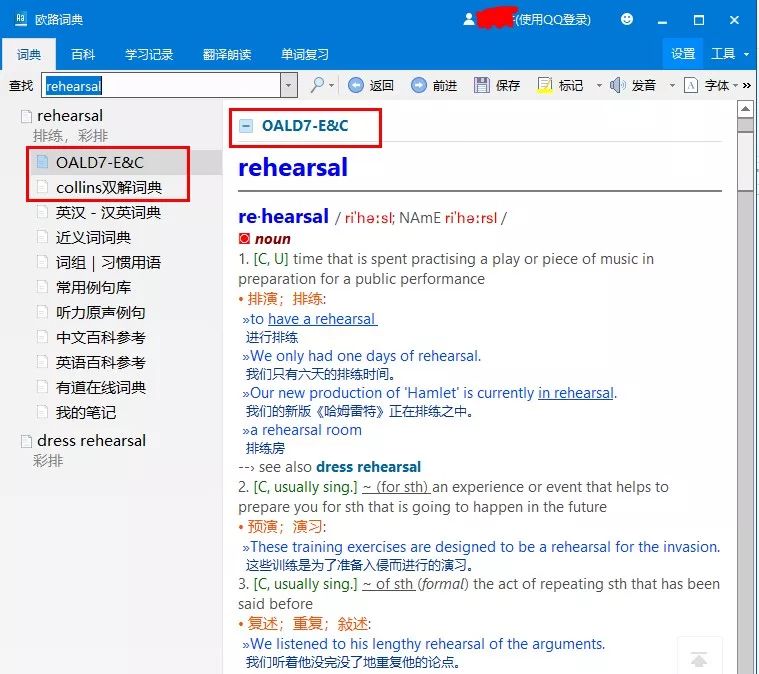Click the 标记 highlight marker icon
This screenshot has height=674, width=759.
pos(545,85)
